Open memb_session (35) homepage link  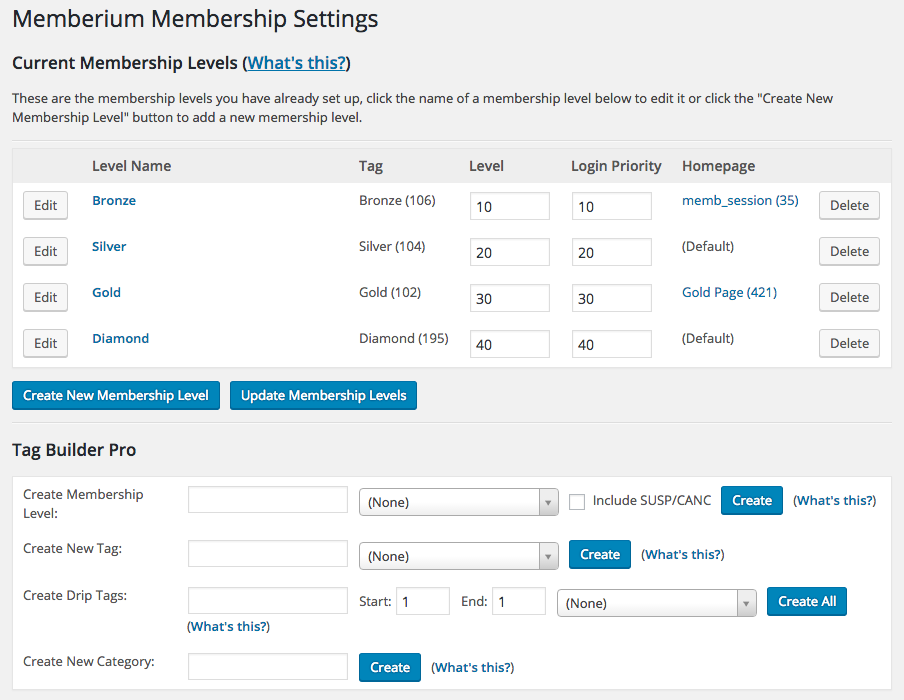[740, 201]
